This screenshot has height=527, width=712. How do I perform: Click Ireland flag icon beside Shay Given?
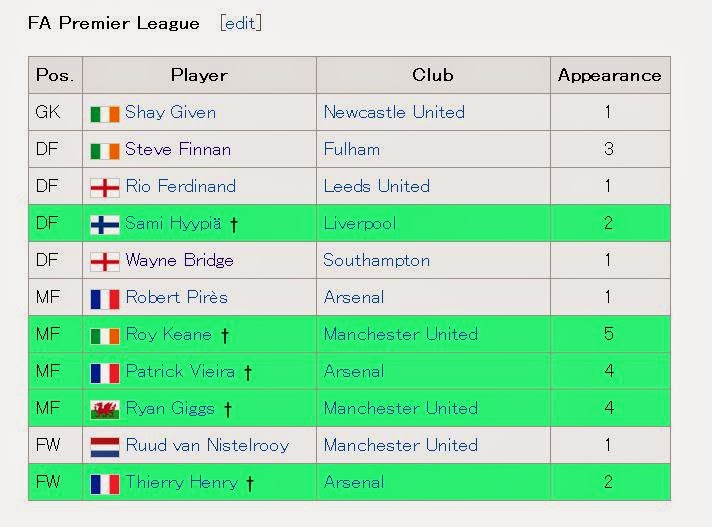click(105, 114)
